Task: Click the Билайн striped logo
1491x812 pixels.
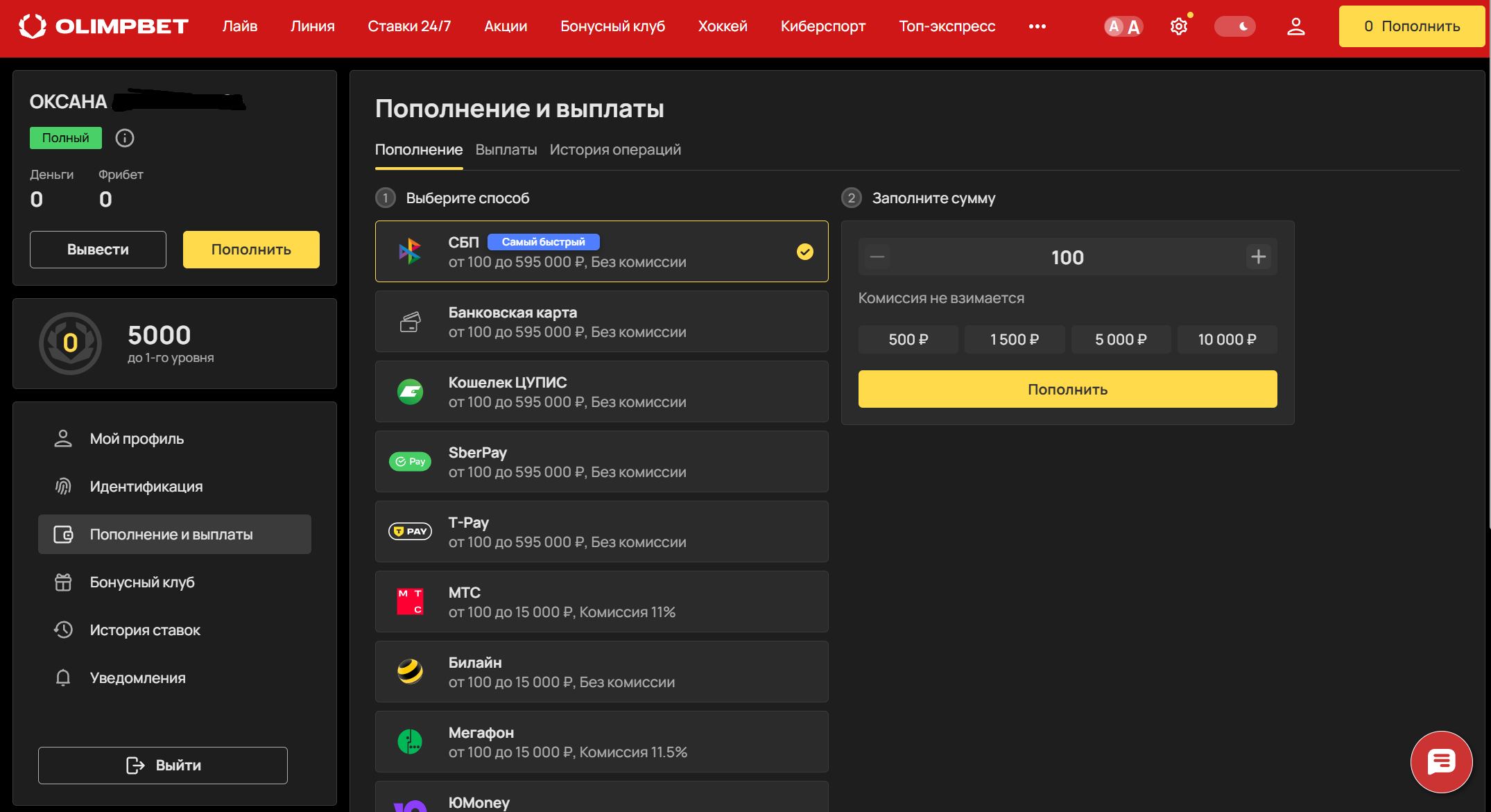Action: coord(410,671)
